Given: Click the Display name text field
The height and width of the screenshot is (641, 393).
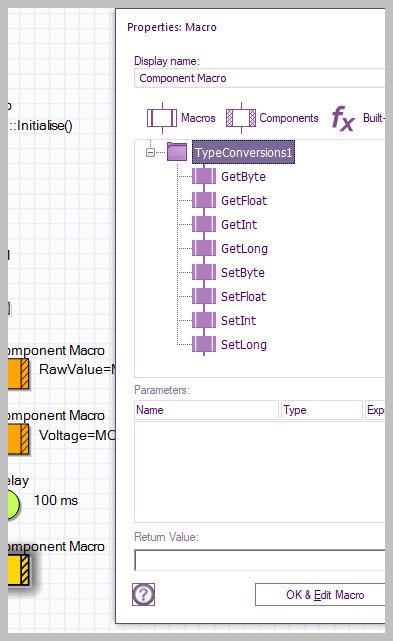Looking at the screenshot, I should (260, 78).
